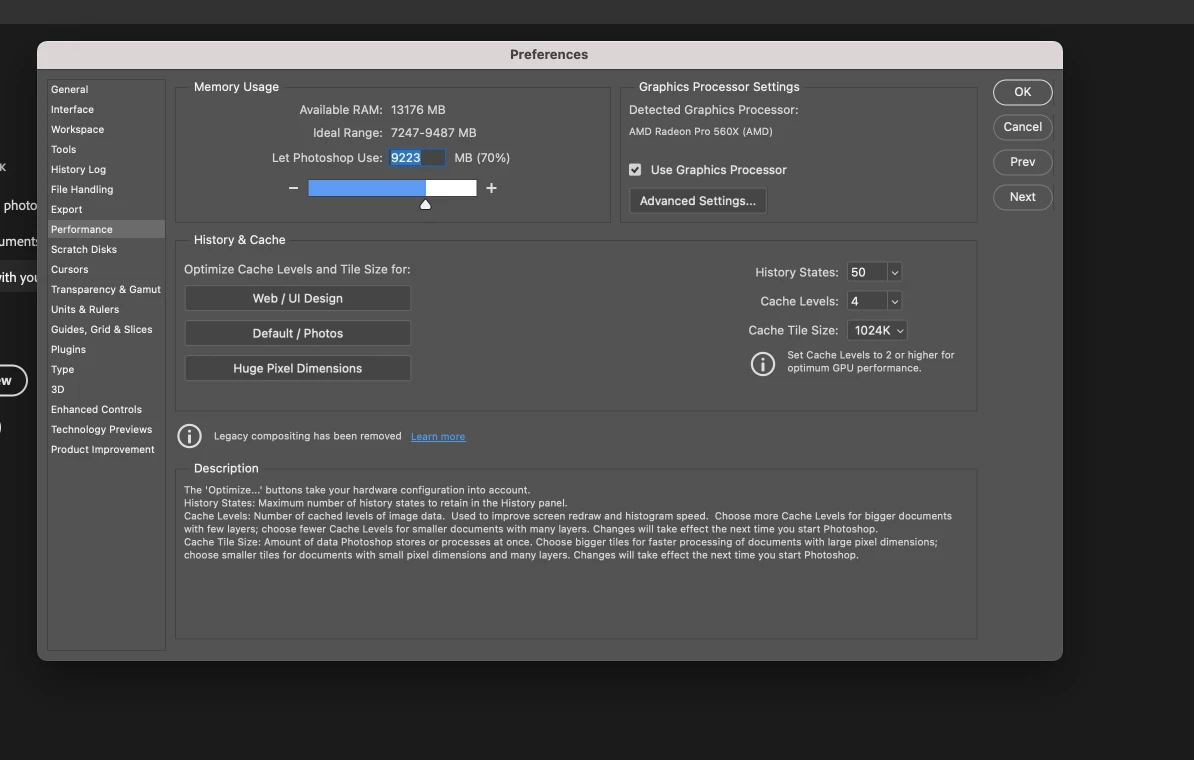The height and width of the screenshot is (760, 1194).
Task: Open Guides, Grid & Slices preferences
Action: point(106,329)
